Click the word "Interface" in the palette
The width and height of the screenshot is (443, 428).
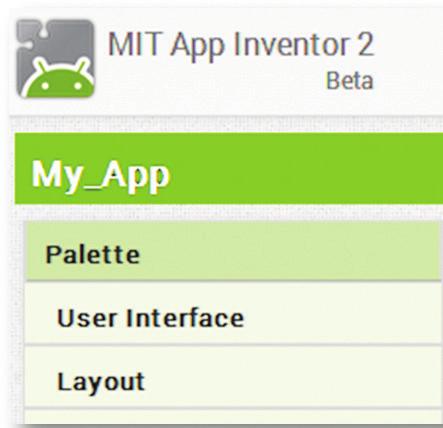185,318
